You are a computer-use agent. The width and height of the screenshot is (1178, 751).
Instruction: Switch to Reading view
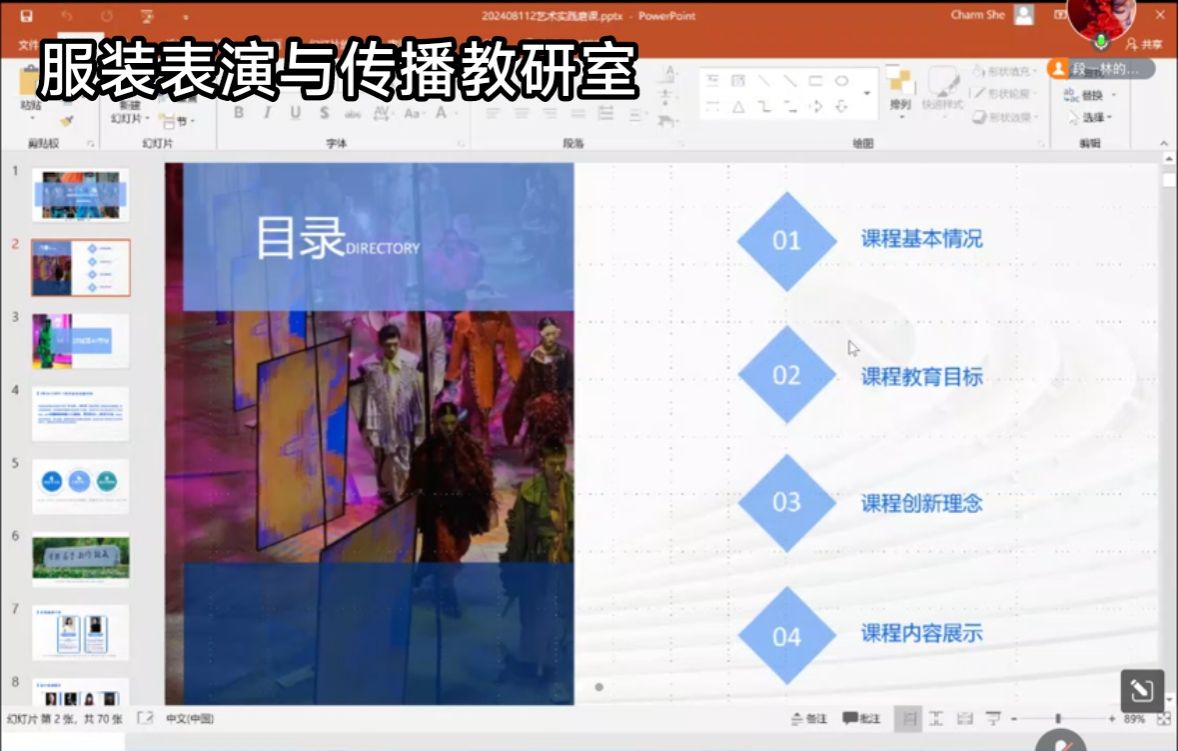tap(965, 719)
